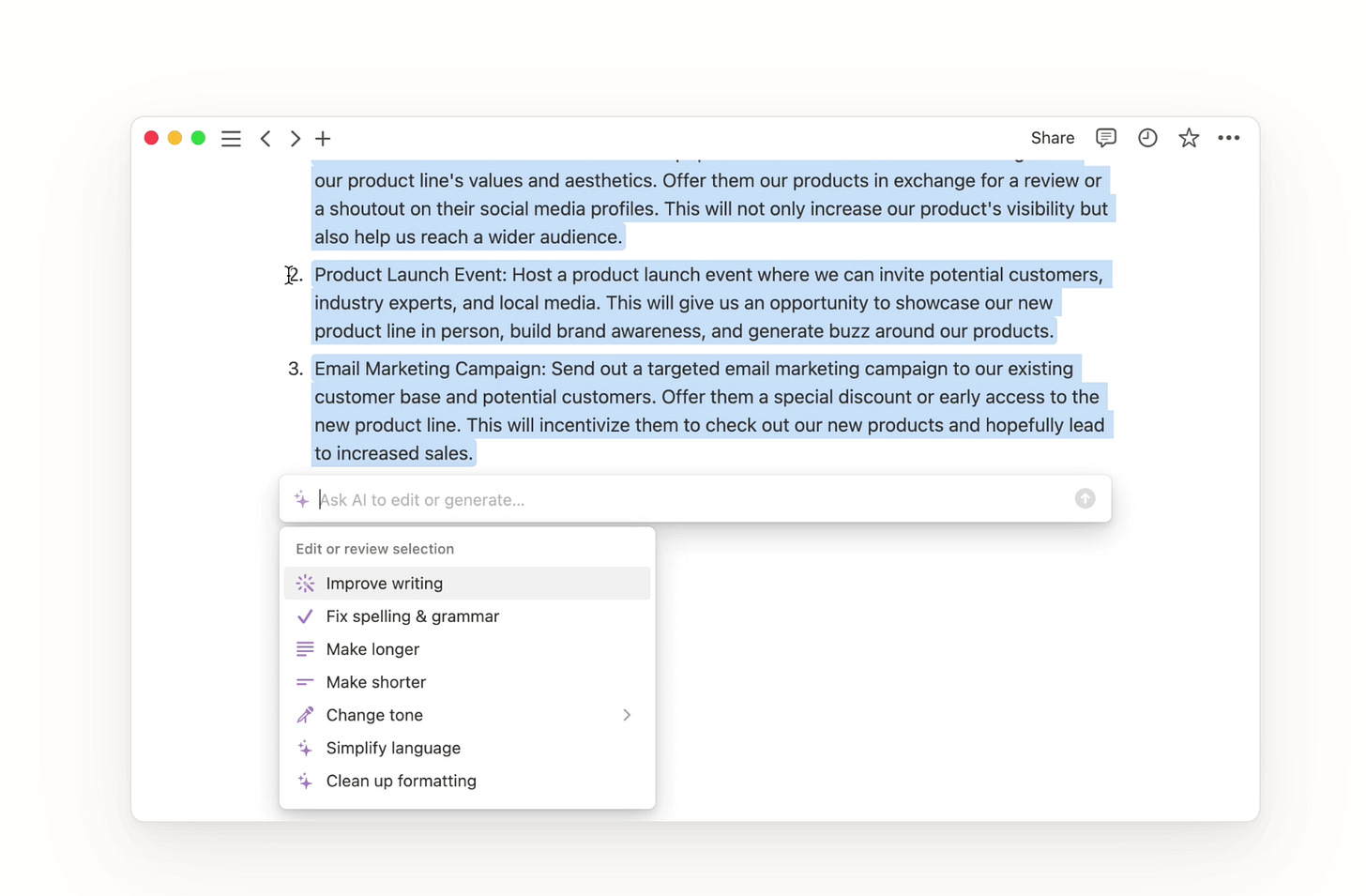Open the sidebar hamburger menu
The height and width of the screenshot is (896, 1366).
(x=231, y=139)
